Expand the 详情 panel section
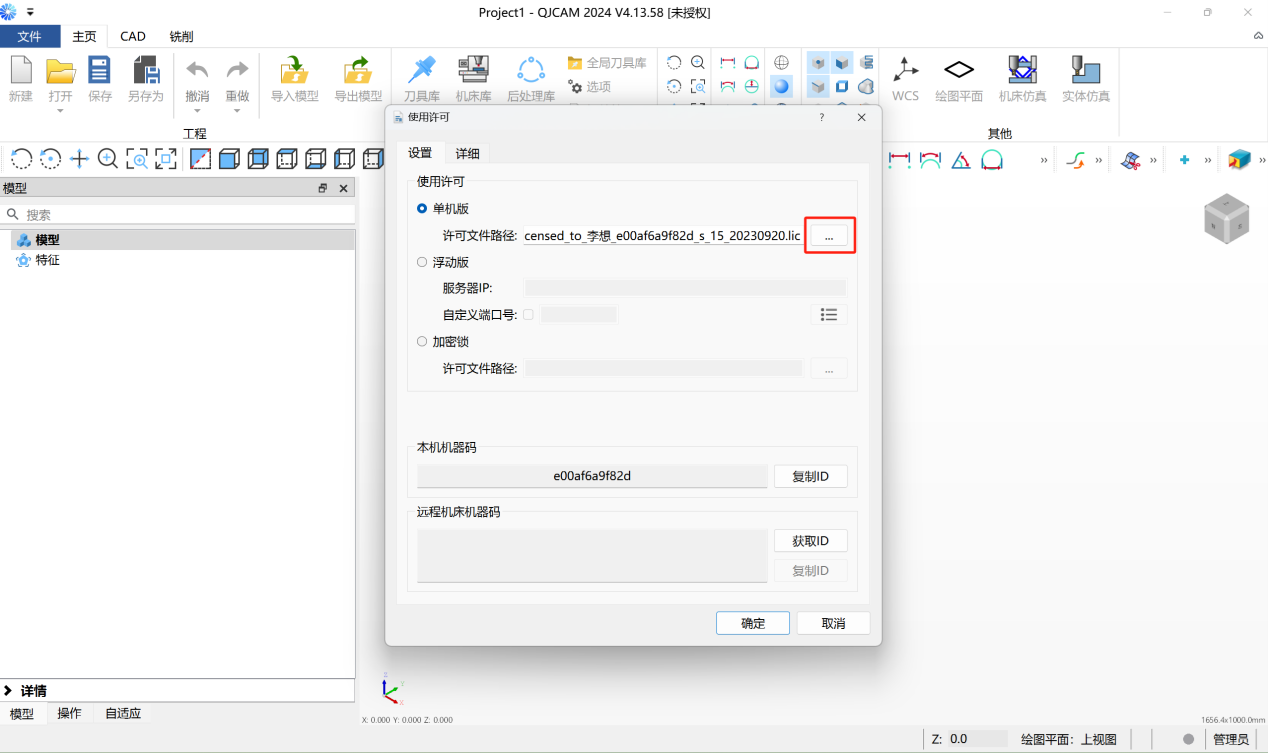This screenshot has width=1268, height=753. 9,690
